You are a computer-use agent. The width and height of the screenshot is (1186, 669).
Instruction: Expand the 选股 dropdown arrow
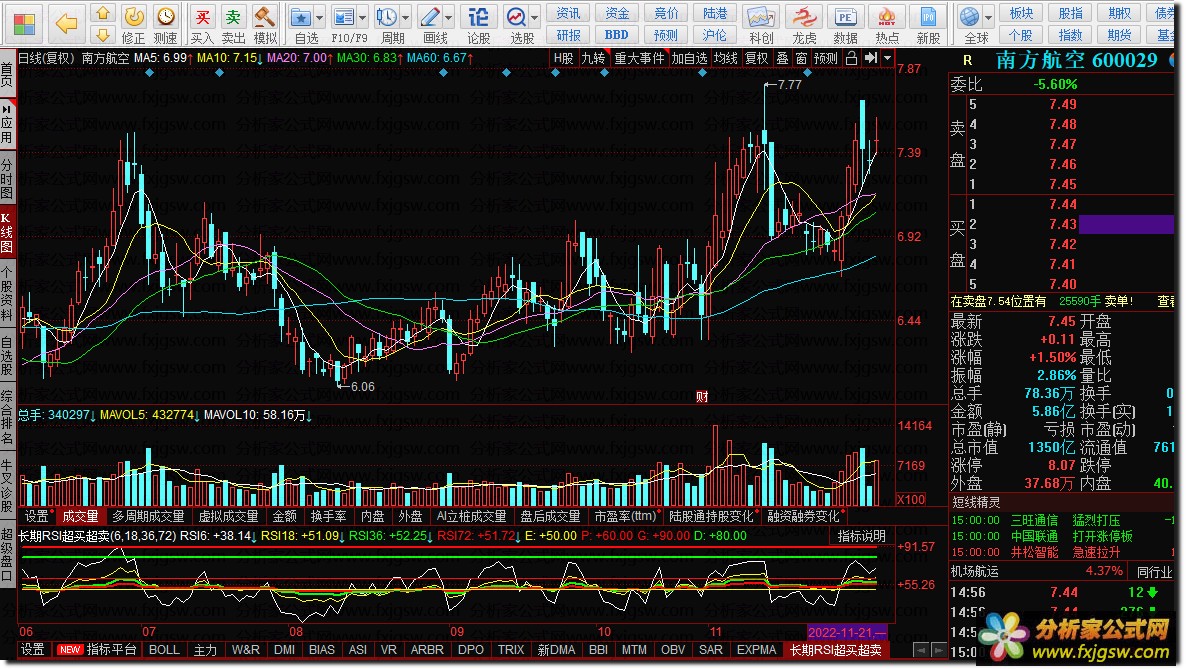pyautogui.click(x=535, y=17)
